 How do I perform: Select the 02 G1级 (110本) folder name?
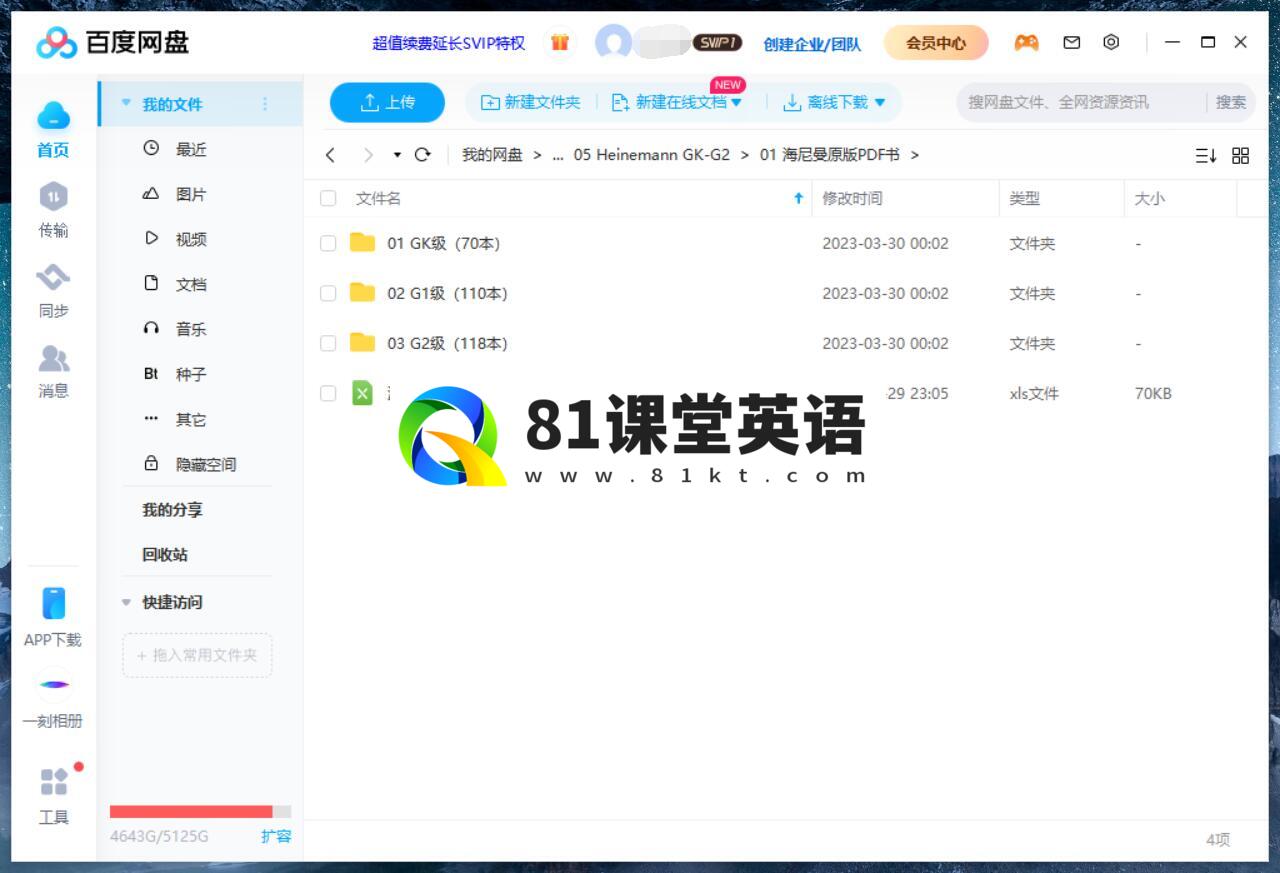click(447, 293)
